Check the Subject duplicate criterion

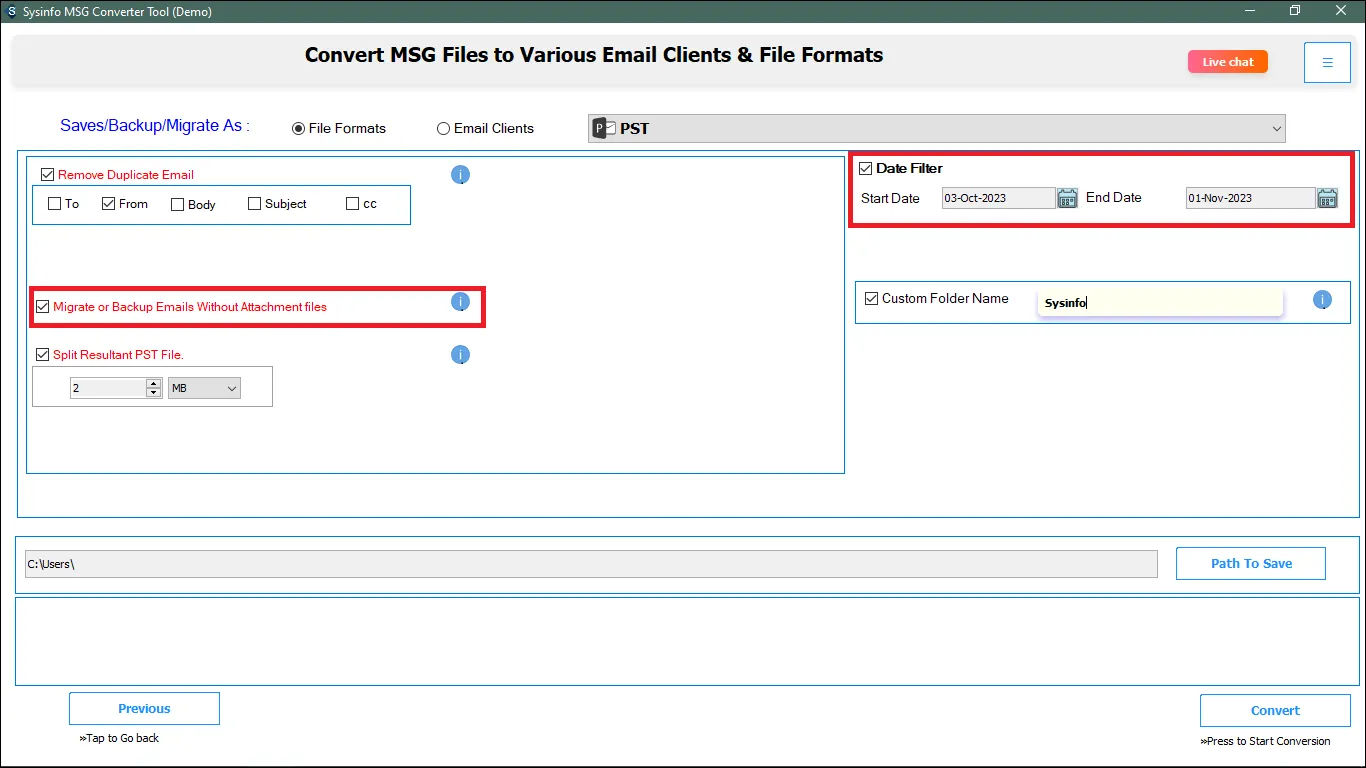pos(254,204)
